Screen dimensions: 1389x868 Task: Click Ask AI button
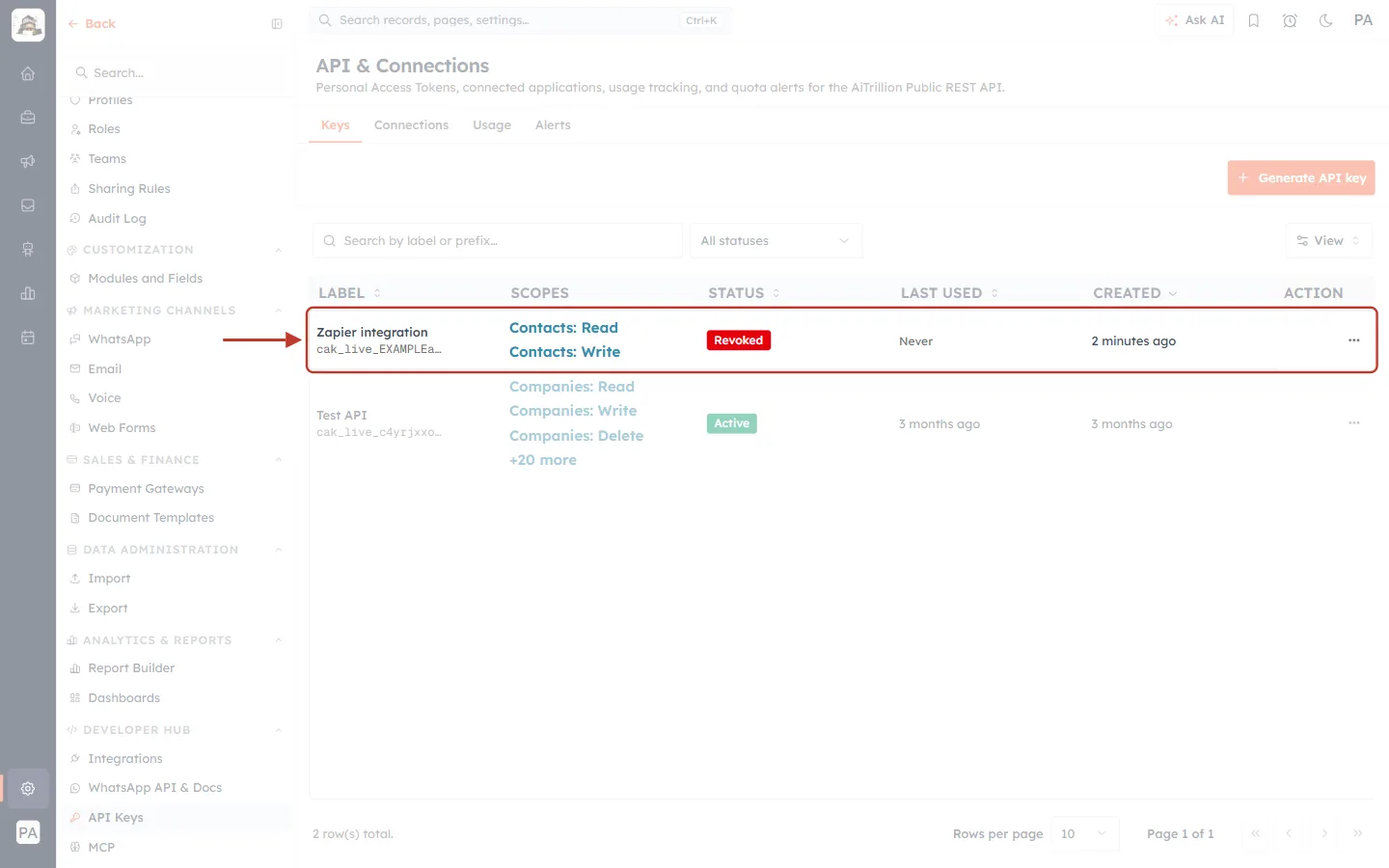click(x=1194, y=20)
